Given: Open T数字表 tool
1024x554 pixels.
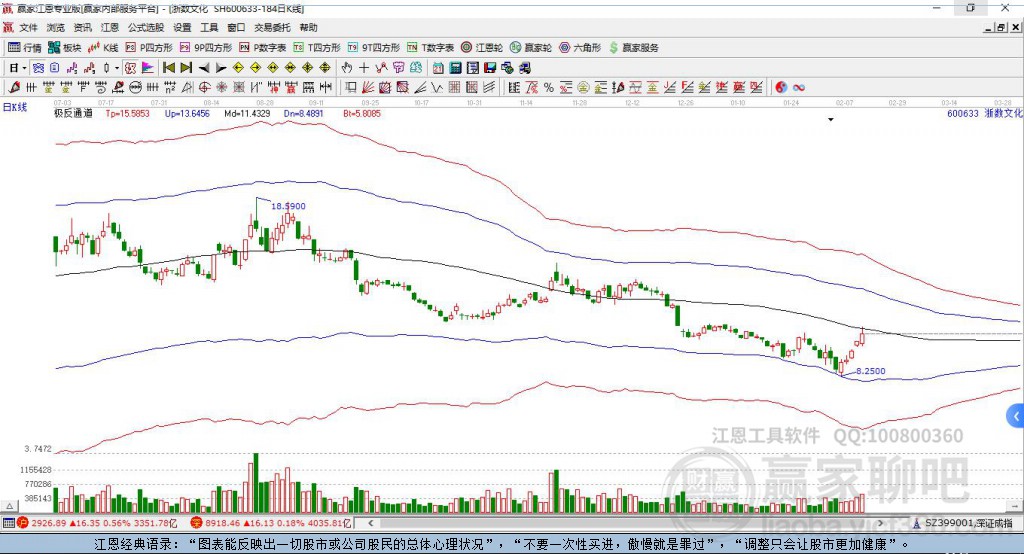Looking at the screenshot, I should (x=430, y=48).
